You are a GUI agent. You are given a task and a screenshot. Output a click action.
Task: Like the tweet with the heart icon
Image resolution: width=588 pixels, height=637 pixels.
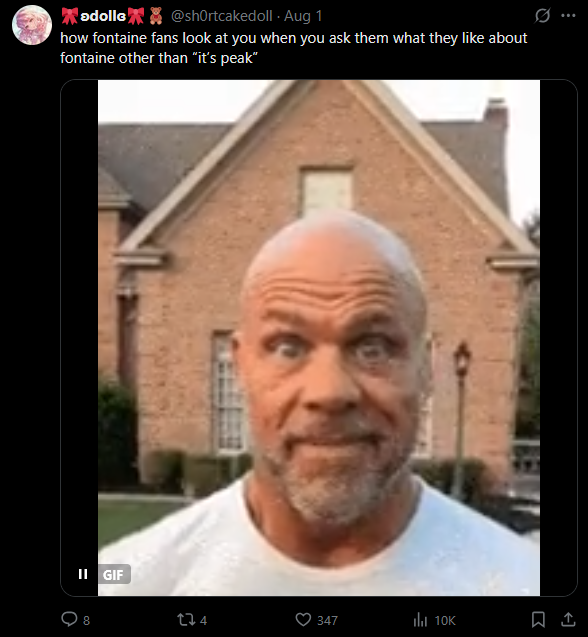click(303, 620)
